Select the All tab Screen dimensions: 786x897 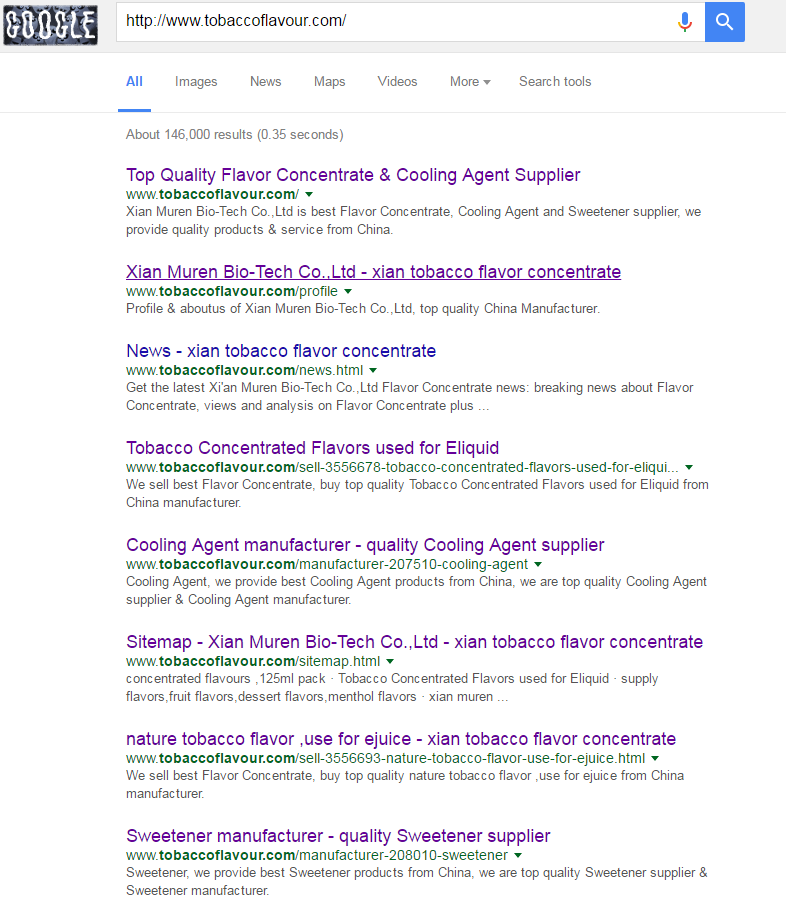[134, 81]
